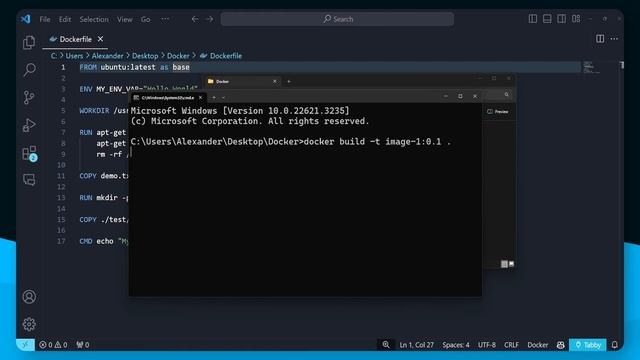640x360 pixels.
Task: Select the cmd.exe terminal tab
Action: (168, 98)
